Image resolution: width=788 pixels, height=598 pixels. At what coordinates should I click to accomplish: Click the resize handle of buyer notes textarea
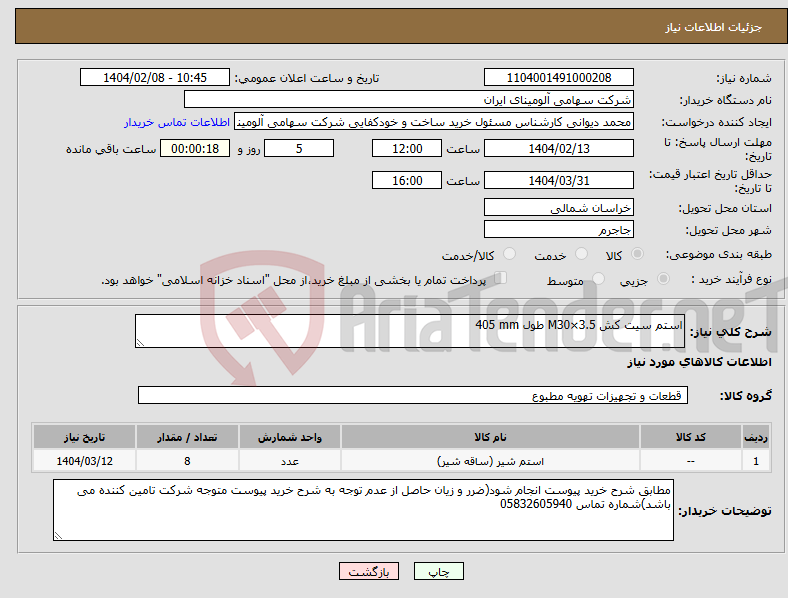tap(58, 536)
